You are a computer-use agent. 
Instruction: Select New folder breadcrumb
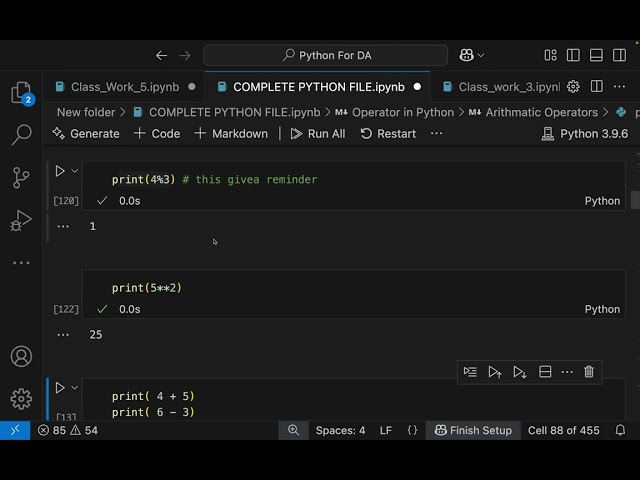[86, 112]
